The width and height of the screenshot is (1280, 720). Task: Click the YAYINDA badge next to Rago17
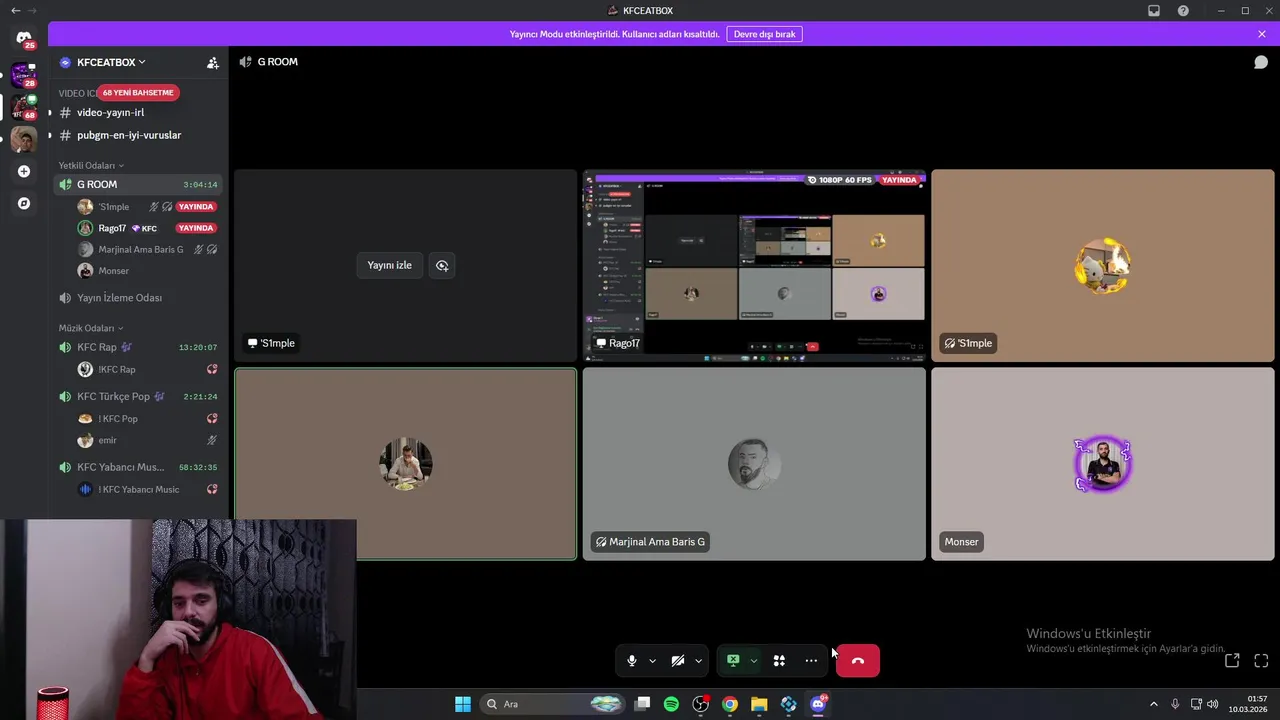196,228
